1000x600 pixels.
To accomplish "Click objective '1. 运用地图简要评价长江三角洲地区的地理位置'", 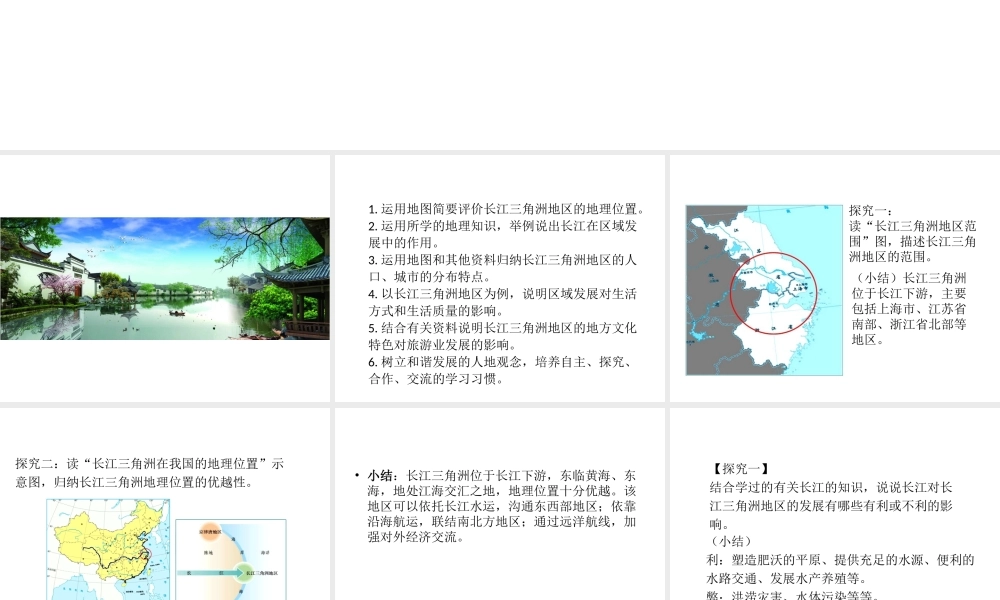I will point(507,209).
